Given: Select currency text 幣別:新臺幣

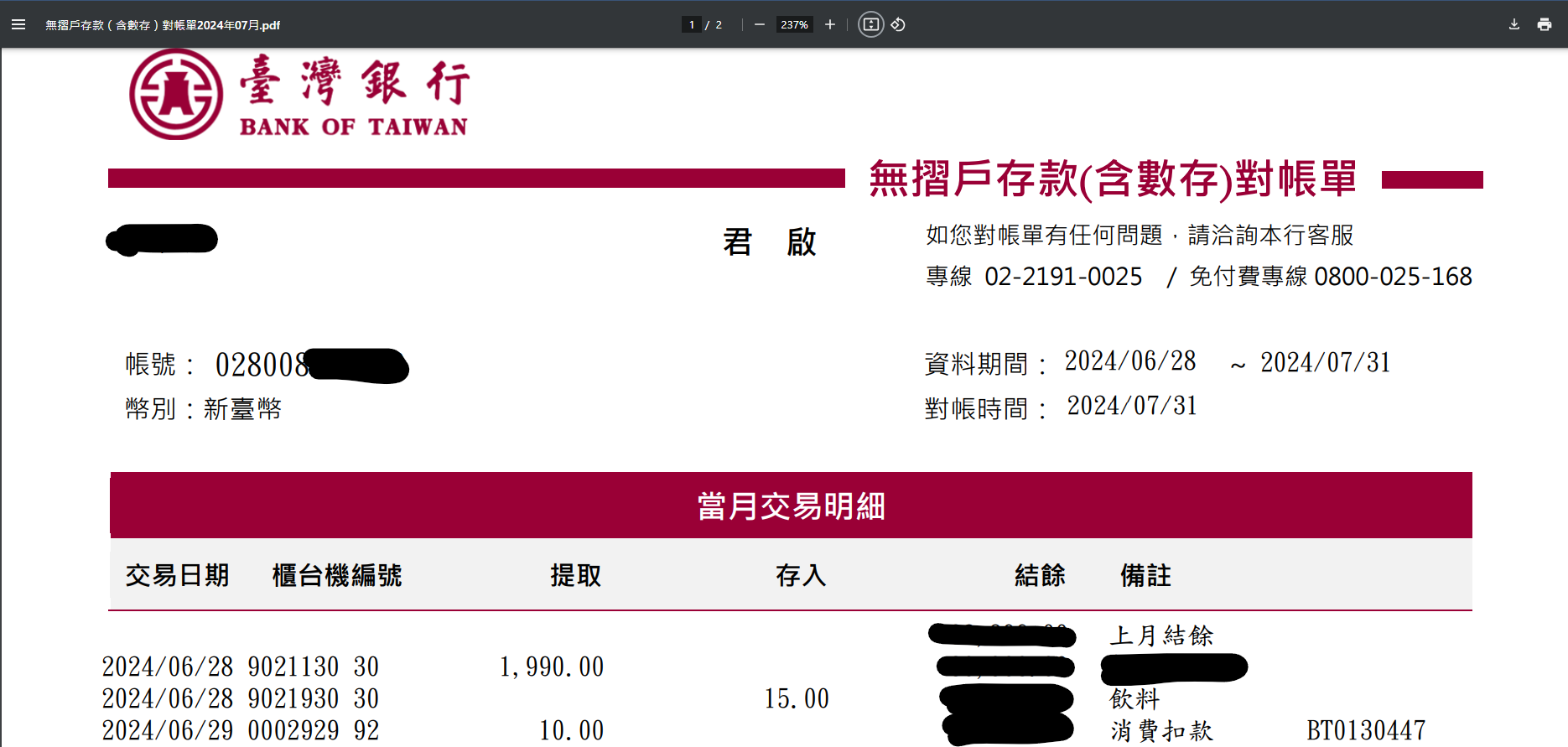Looking at the screenshot, I should 204,409.
